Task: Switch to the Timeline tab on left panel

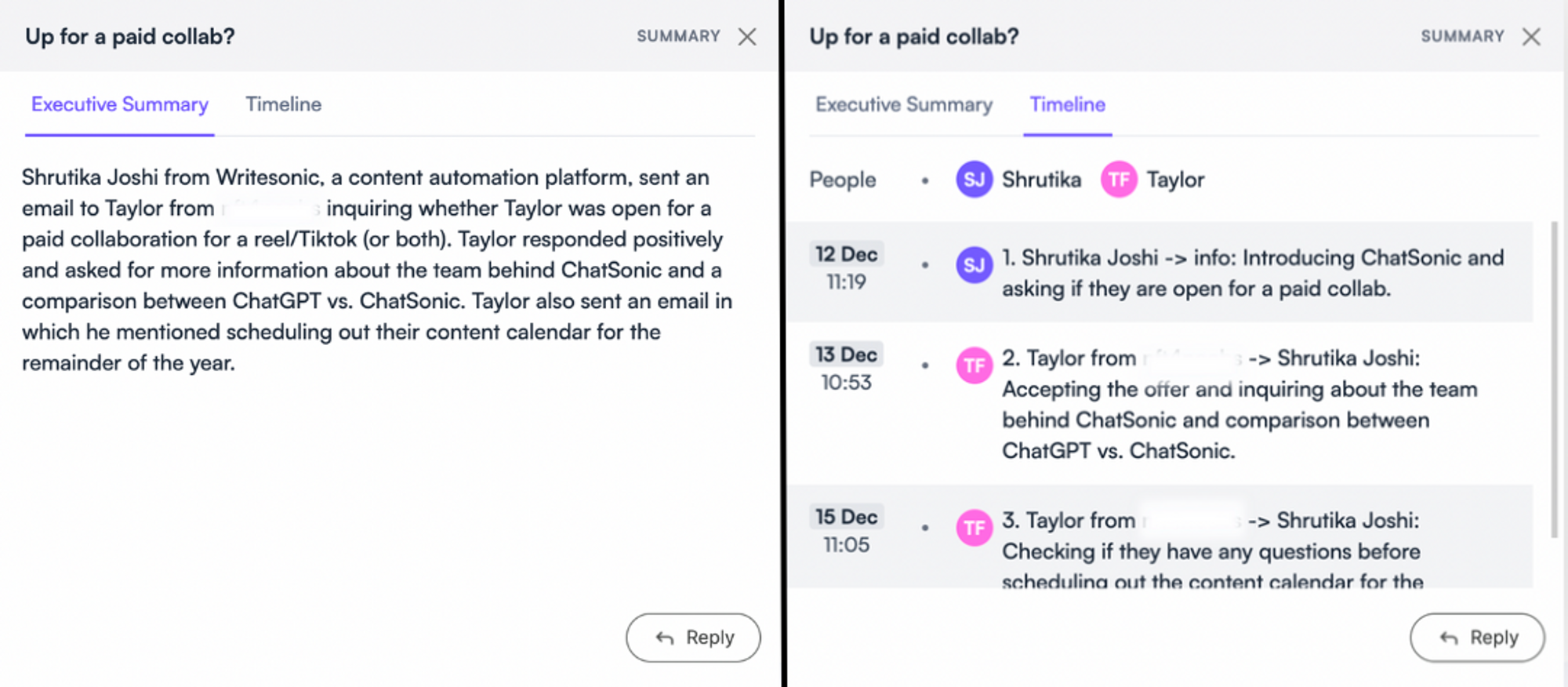Action: pyautogui.click(x=283, y=104)
